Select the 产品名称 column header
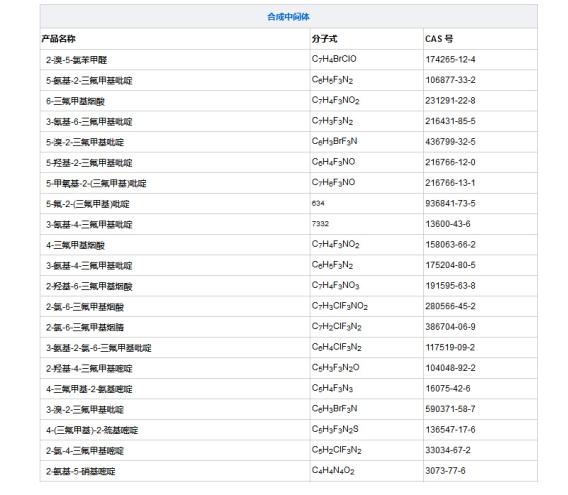 (x=58, y=39)
